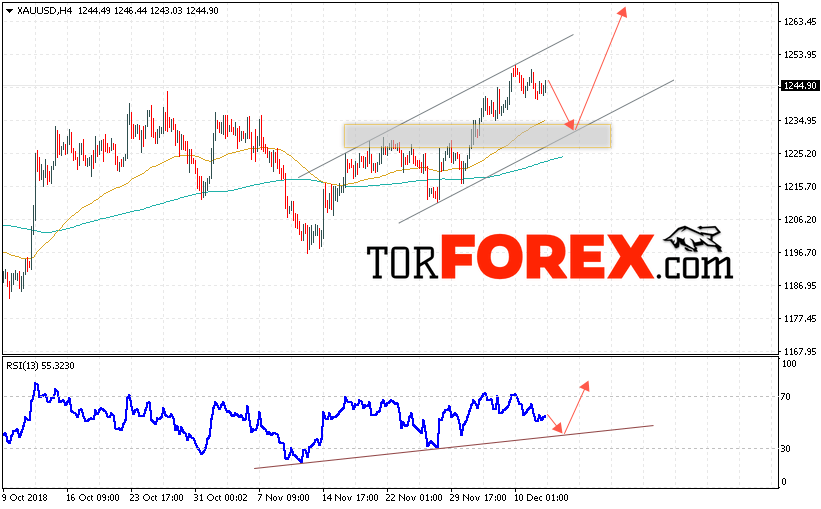Select the RSI(13) 55.3230 indicator label

pos(40,366)
